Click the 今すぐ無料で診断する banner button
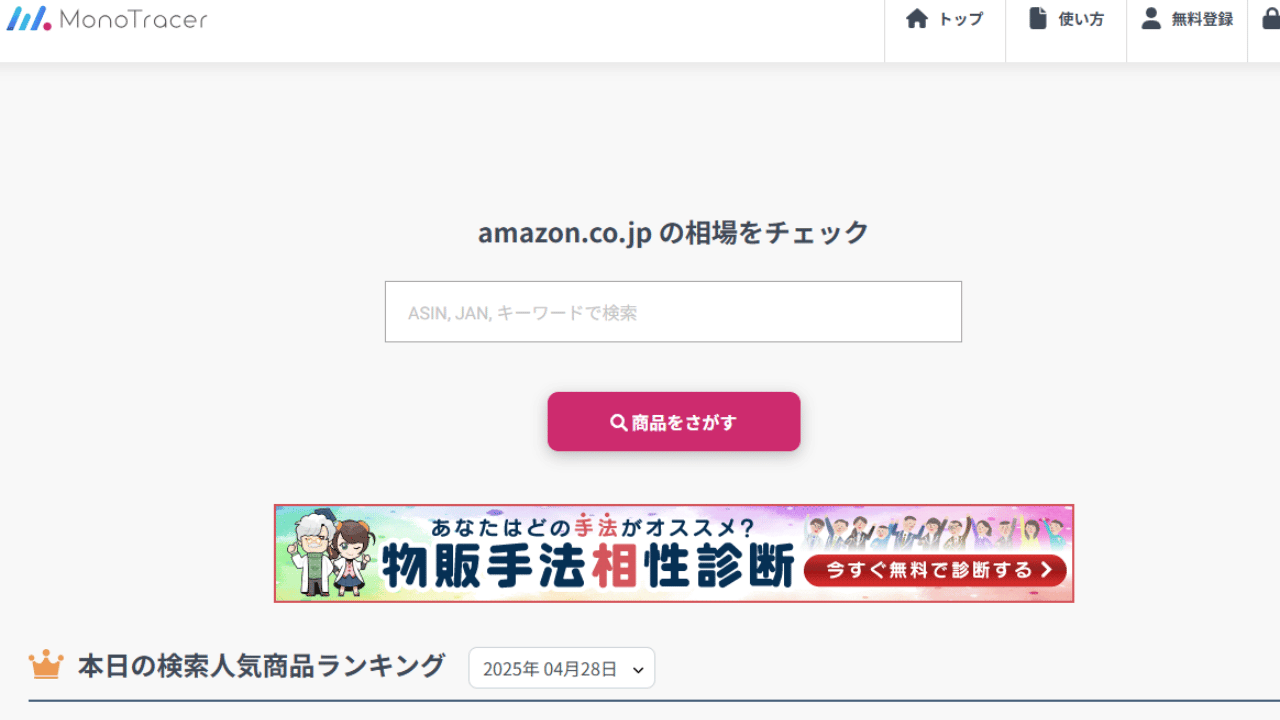 click(x=935, y=570)
